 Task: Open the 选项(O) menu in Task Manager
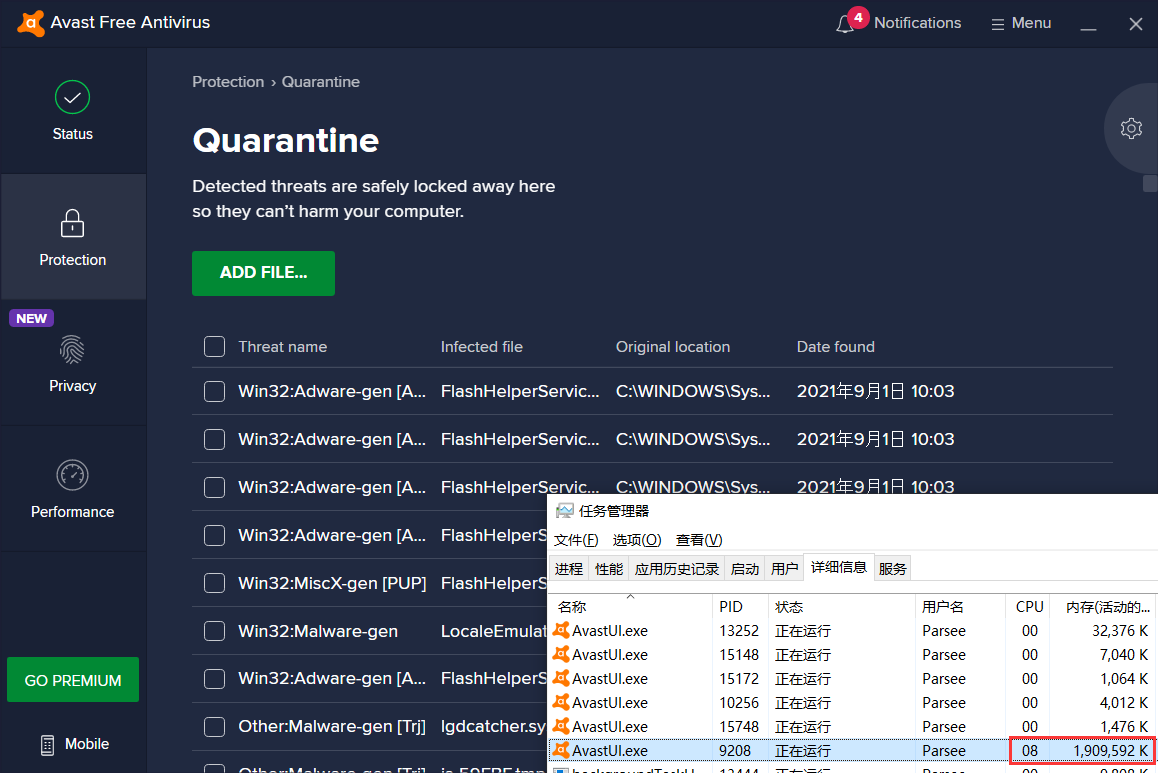637,540
